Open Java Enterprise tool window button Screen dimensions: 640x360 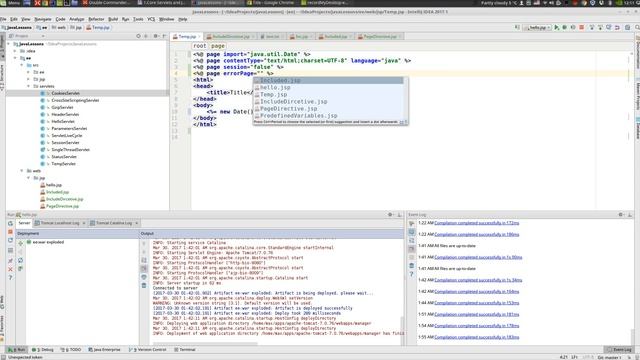[104, 349]
